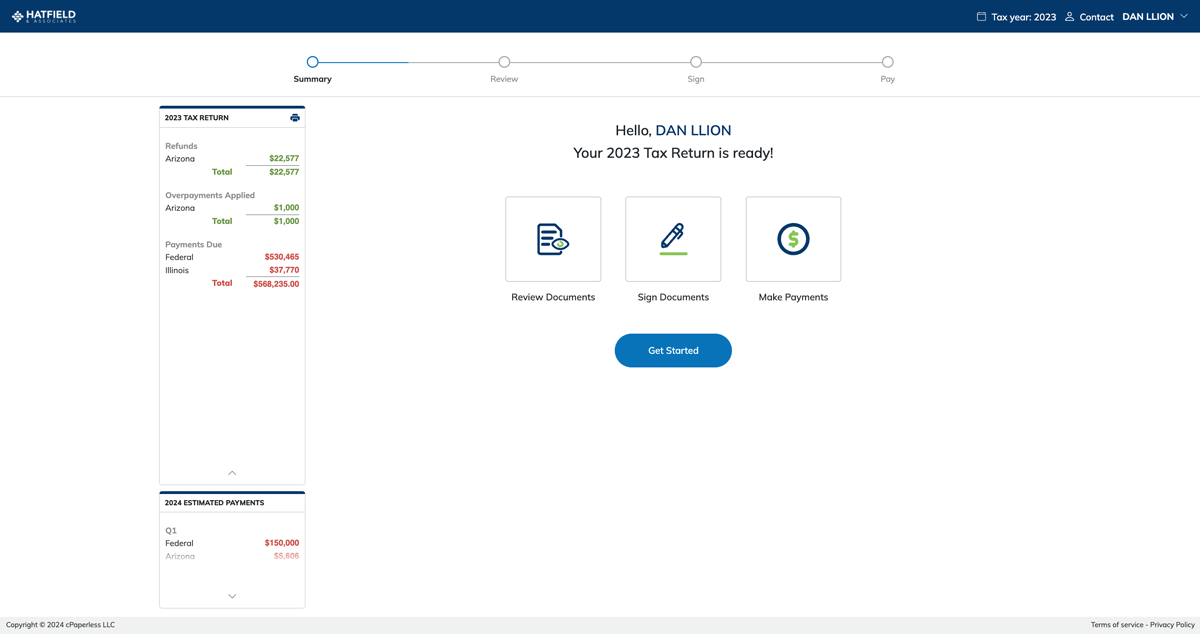Click the Arizona refund amount $22,577
Image resolution: width=1200 pixels, height=634 pixels.
coord(284,158)
